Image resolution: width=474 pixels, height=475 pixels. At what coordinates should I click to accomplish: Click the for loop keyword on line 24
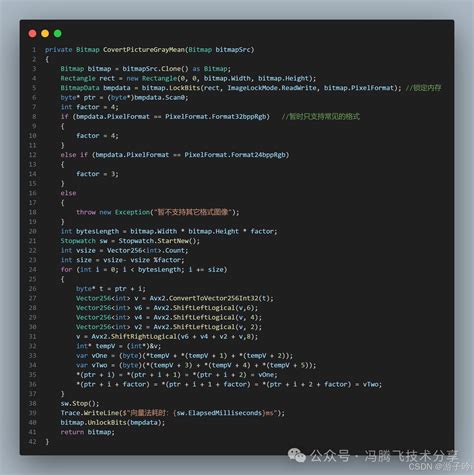click(x=66, y=269)
